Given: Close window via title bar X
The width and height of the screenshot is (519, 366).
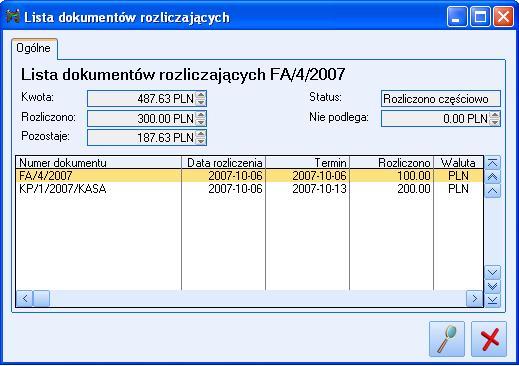Looking at the screenshot, I should pyautogui.click(x=503, y=16).
